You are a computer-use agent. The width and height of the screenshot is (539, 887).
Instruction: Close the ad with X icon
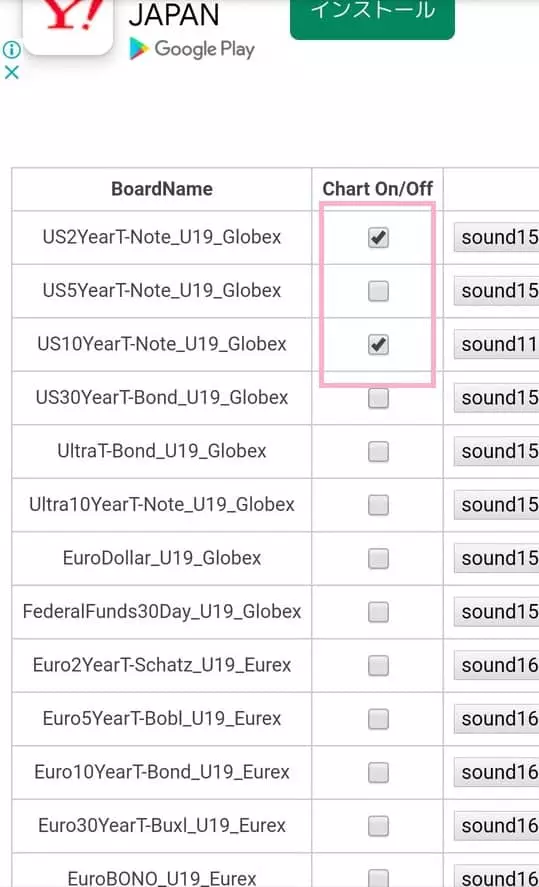click(11, 72)
